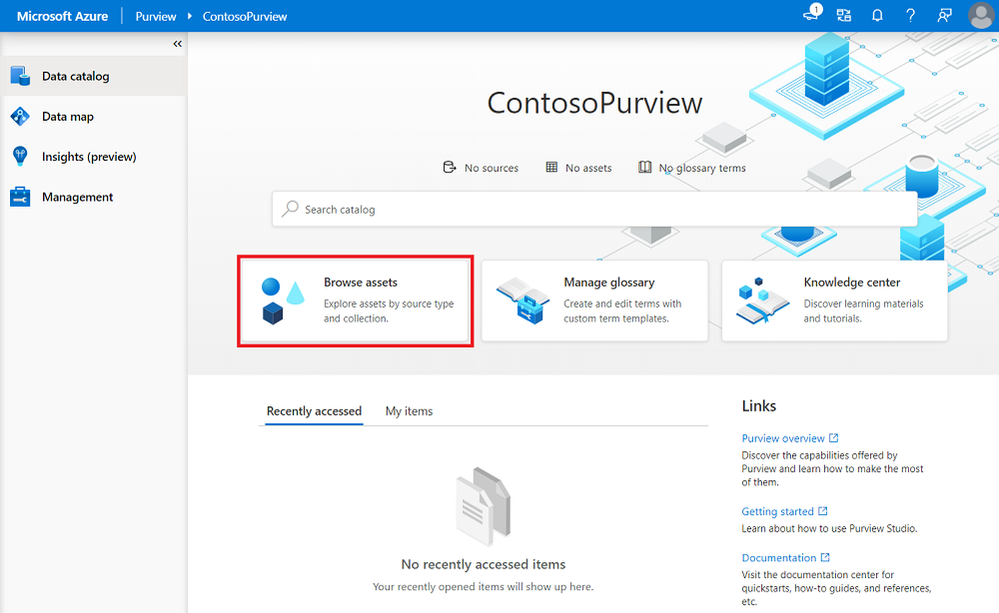Image resolution: width=999 pixels, height=613 pixels.
Task: Open notifications bell
Action: [x=877, y=15]
